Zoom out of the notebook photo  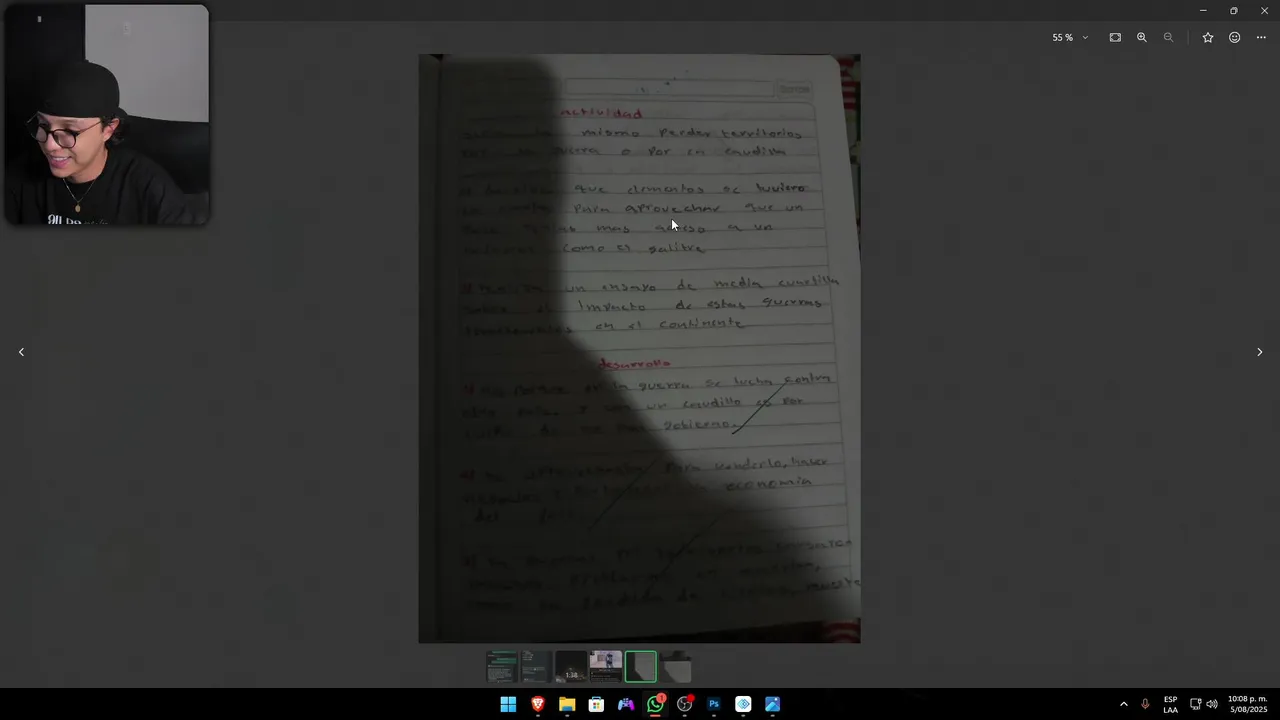click(1168, 38)
